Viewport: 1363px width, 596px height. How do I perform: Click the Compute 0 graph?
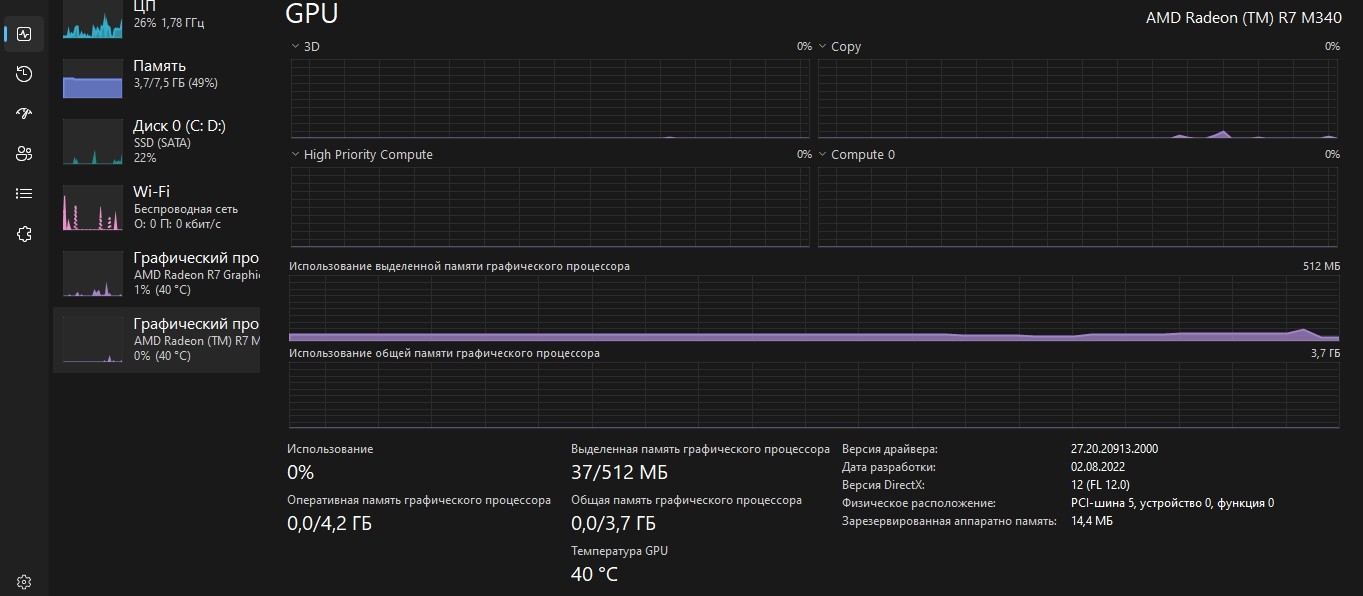pos(1078,207)
